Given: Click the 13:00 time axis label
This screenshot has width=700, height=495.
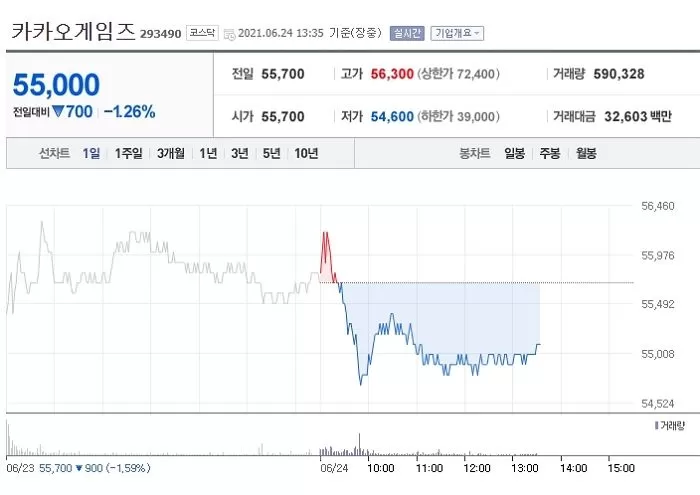Looking at the screenshot, I should tap(525, 467).
